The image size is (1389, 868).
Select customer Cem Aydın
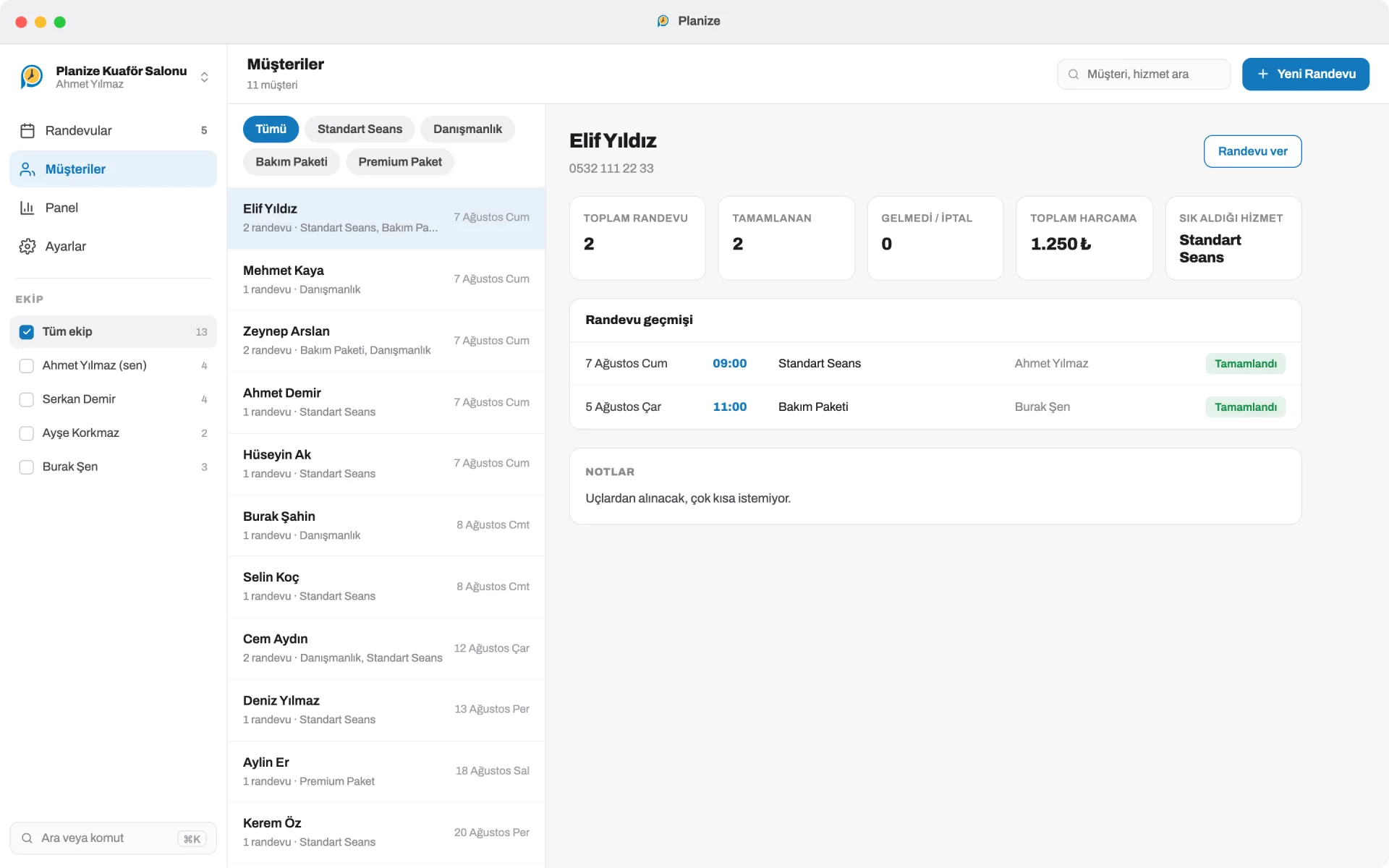(386, 649)
